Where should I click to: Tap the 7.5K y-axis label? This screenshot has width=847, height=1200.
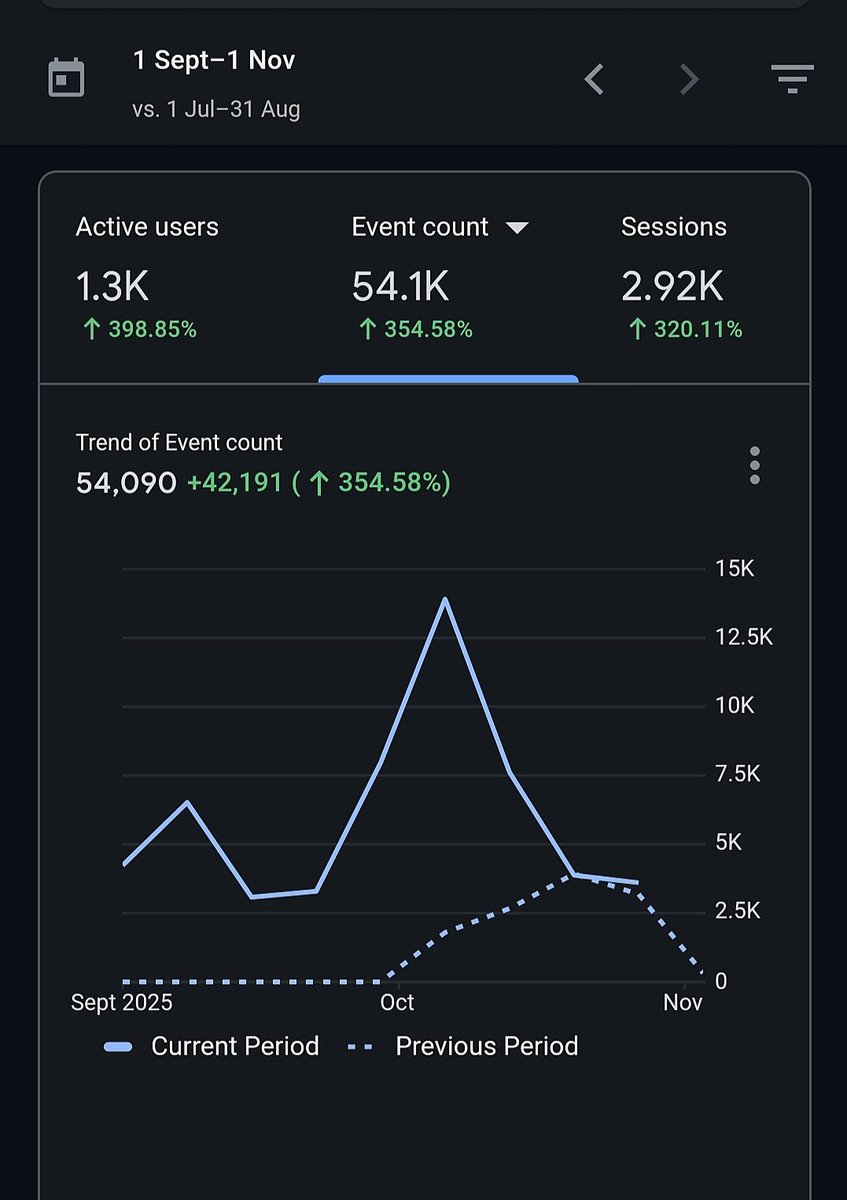[x=739, y=774]
